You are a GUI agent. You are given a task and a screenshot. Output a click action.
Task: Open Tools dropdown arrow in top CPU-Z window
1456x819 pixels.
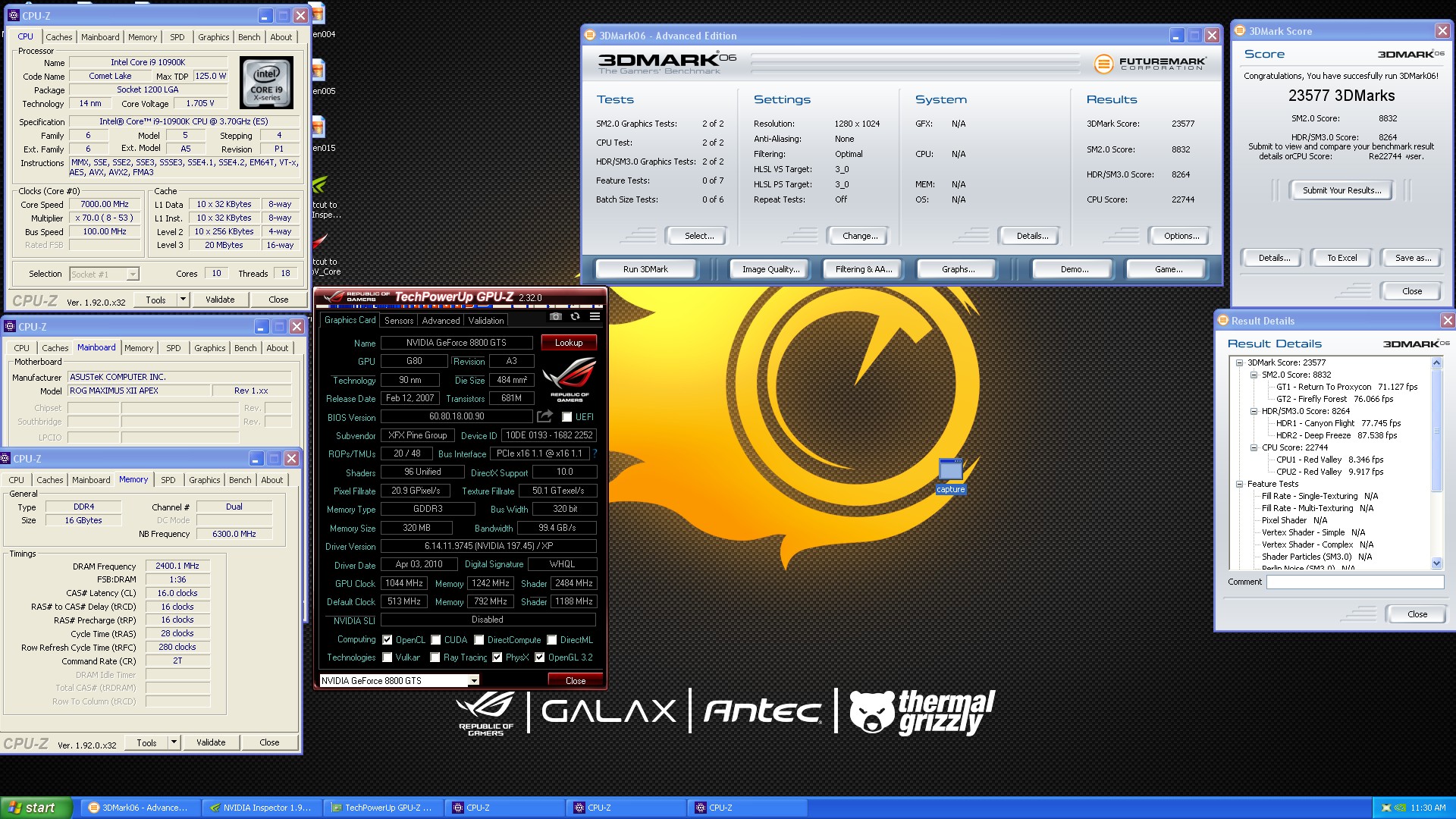183,300
